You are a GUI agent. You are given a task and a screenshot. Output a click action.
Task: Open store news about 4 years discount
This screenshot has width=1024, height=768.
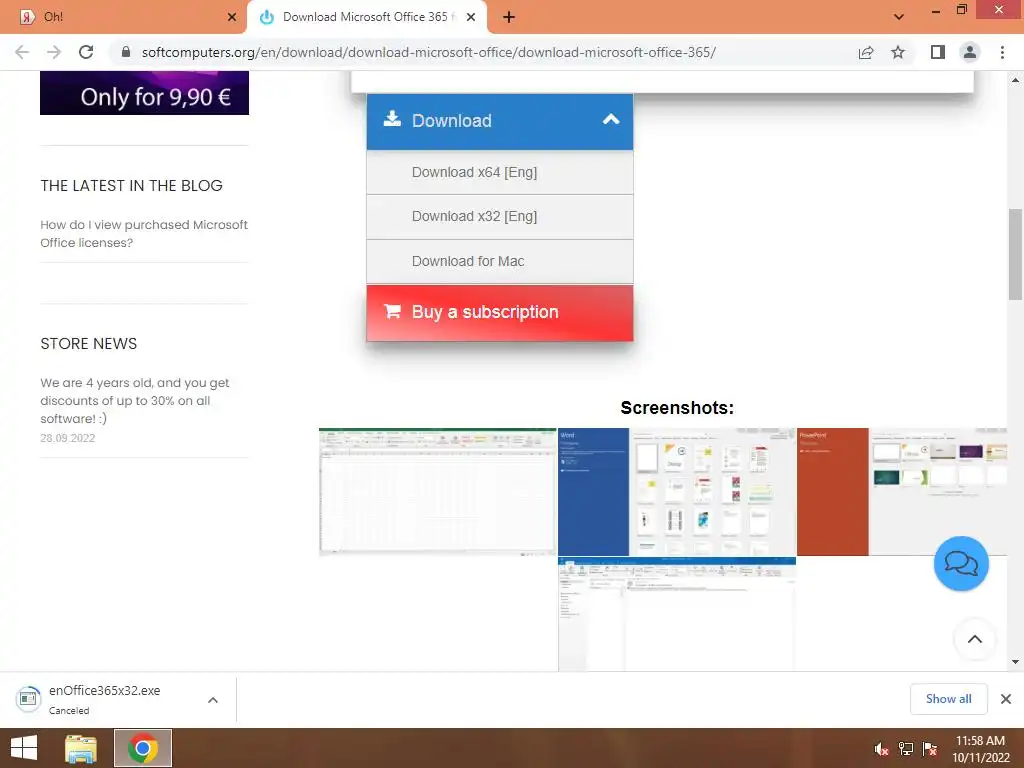point(135,400)
